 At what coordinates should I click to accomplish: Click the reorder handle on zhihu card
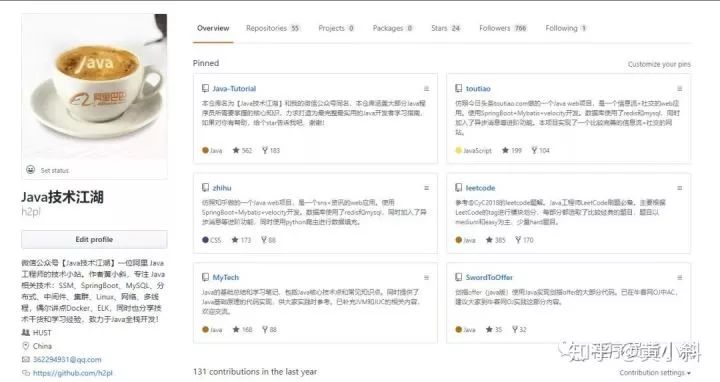pos(427,188)
